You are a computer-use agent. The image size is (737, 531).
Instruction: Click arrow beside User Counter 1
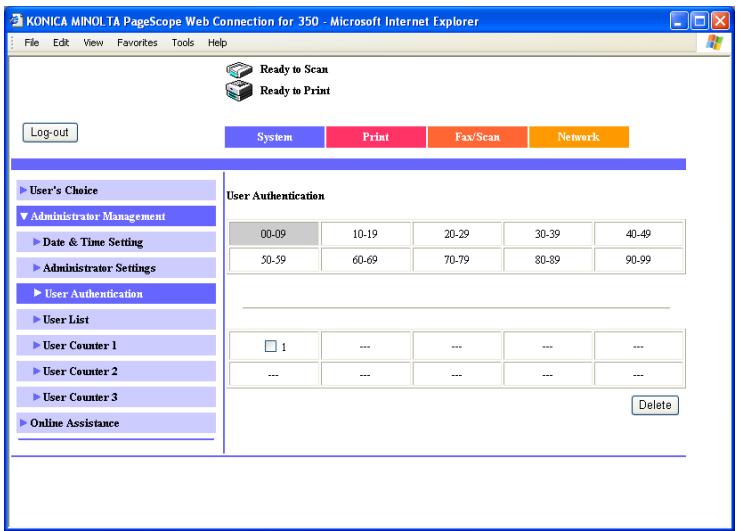click(x=37, y=345)
